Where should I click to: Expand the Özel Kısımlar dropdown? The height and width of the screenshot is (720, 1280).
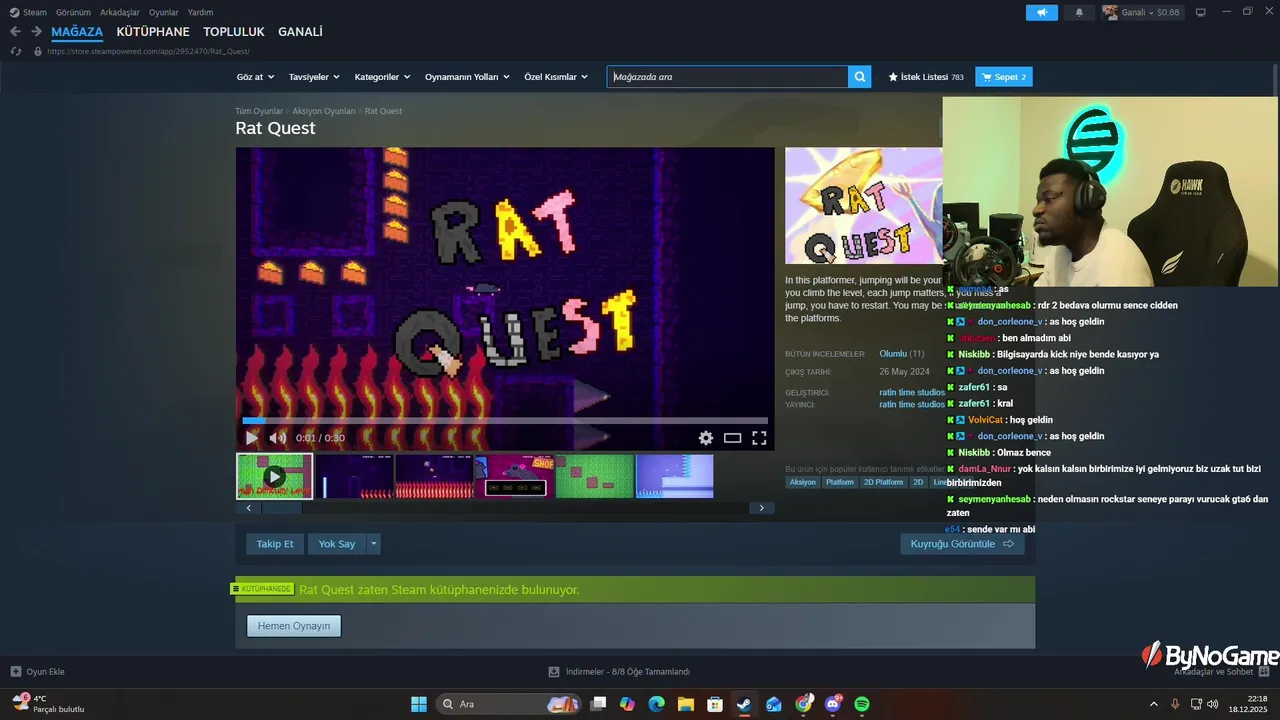(556, 77)
